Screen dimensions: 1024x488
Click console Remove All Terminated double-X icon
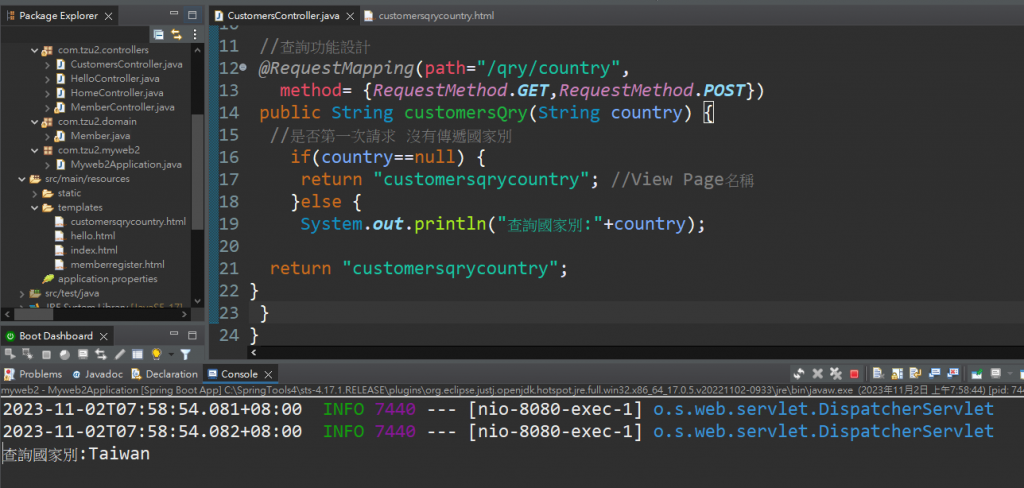[x=835, y=374]
